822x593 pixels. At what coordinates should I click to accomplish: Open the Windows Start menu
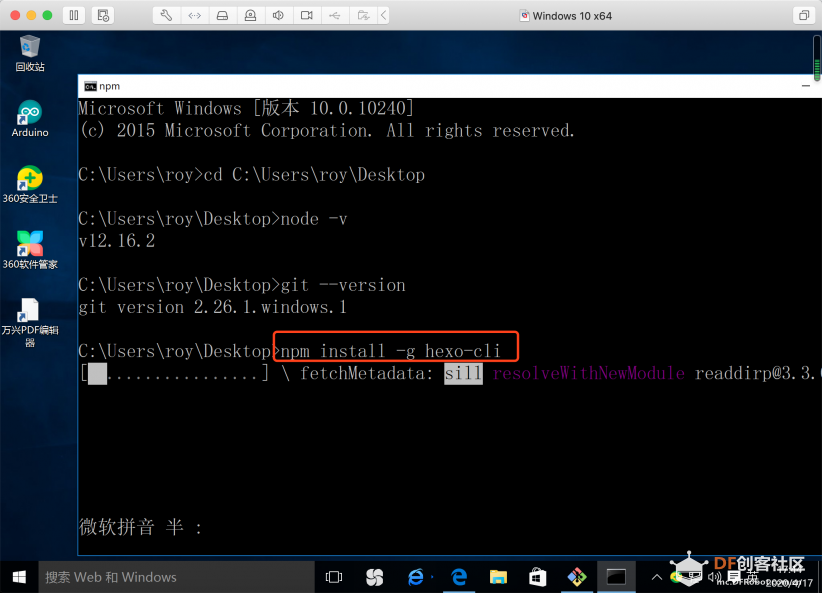19,577
